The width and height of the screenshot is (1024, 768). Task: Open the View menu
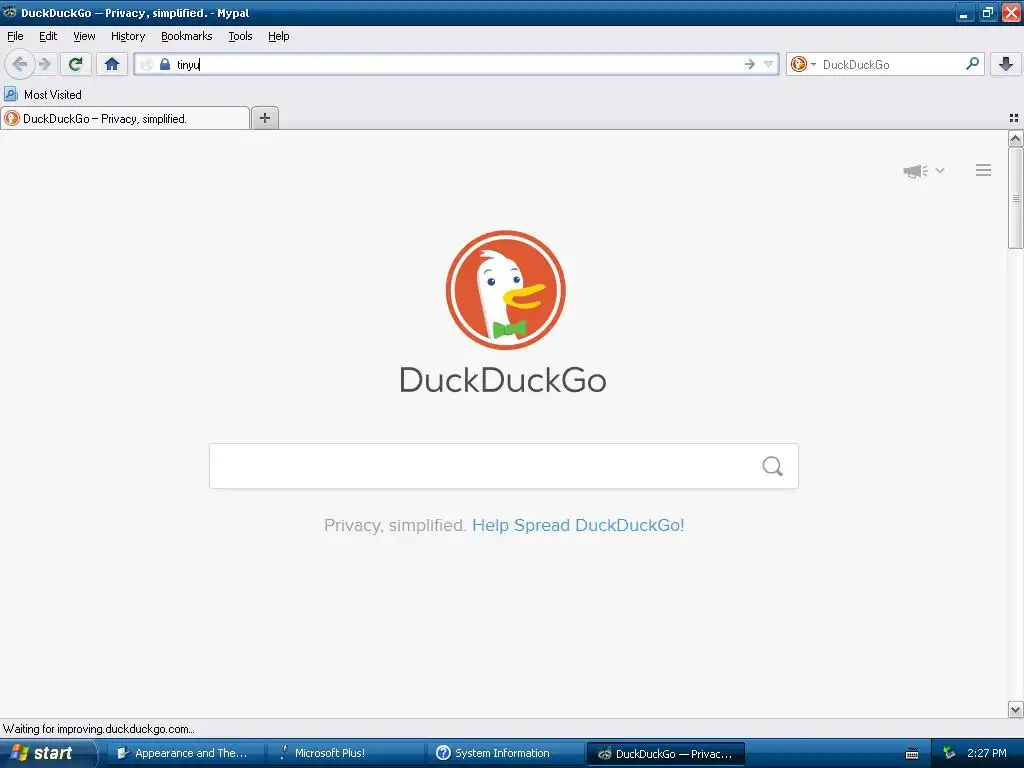tap(84, 36)
